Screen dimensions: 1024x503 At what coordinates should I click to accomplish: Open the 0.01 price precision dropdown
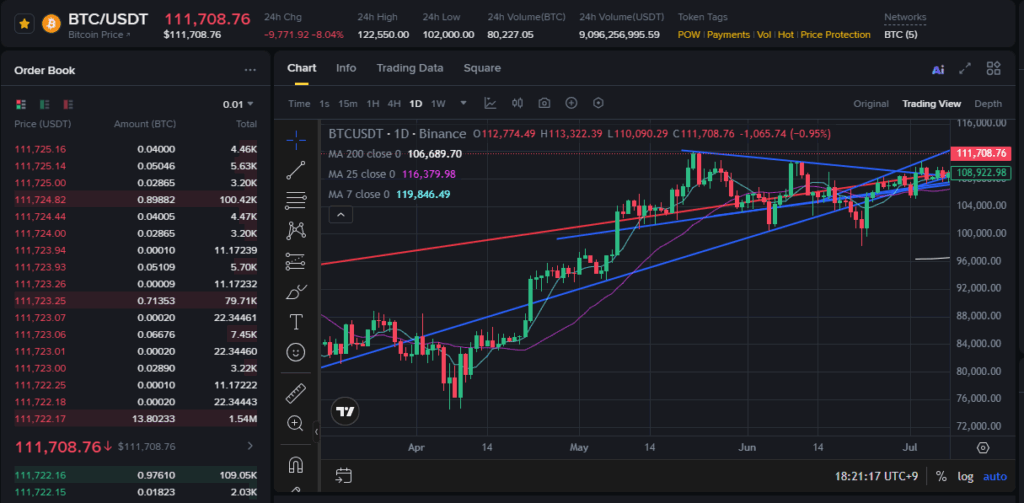pyautogui.click(x=238, y=104)
